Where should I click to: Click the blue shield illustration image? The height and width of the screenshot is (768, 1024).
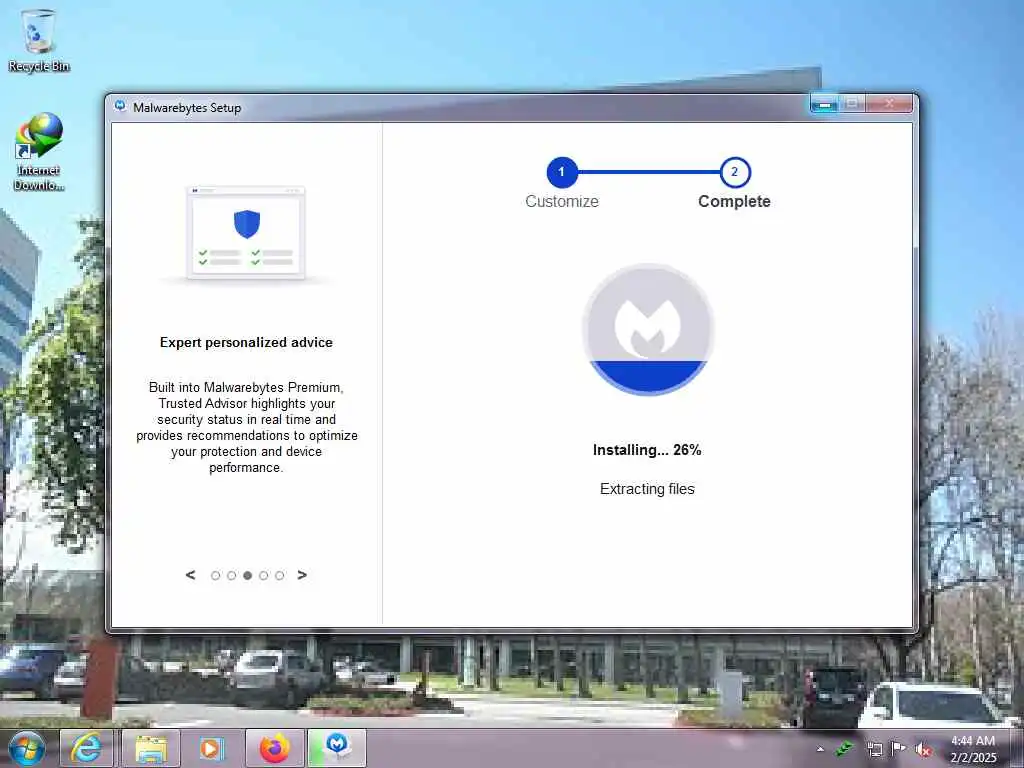(x=247, y=224)
